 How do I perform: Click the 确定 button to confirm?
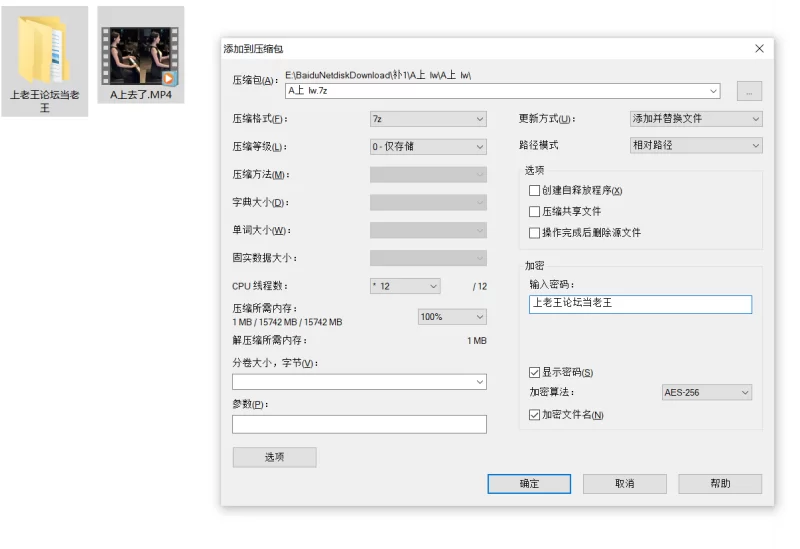coord(529,483)
